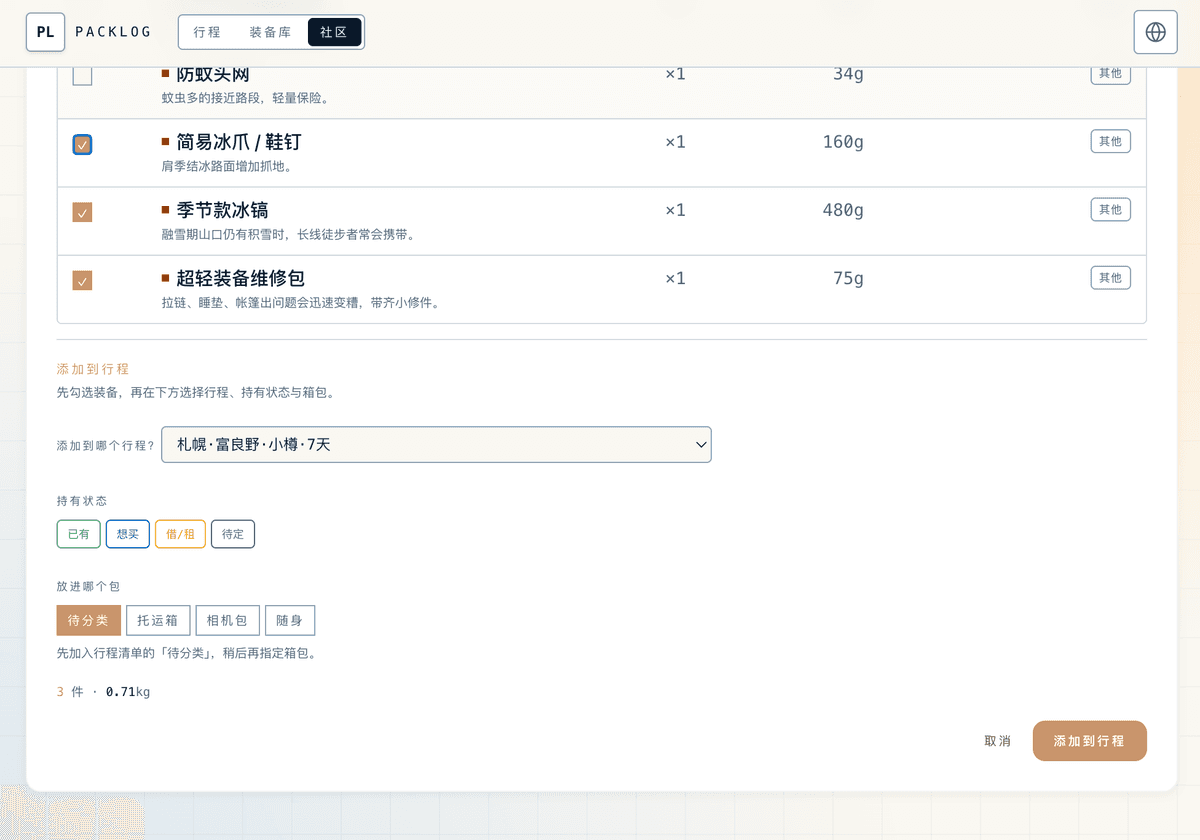
Task: Uncheck the 季节款冰镐 checkbox
Action: [x=83, y=213]
